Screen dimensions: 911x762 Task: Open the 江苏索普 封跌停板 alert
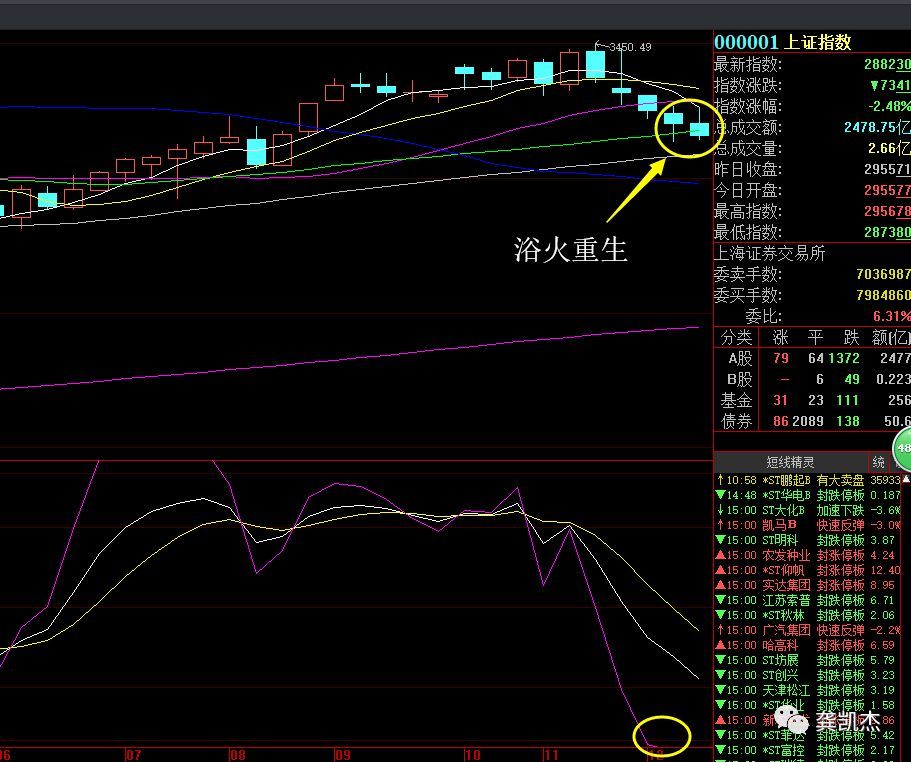(x=808, y=600)
